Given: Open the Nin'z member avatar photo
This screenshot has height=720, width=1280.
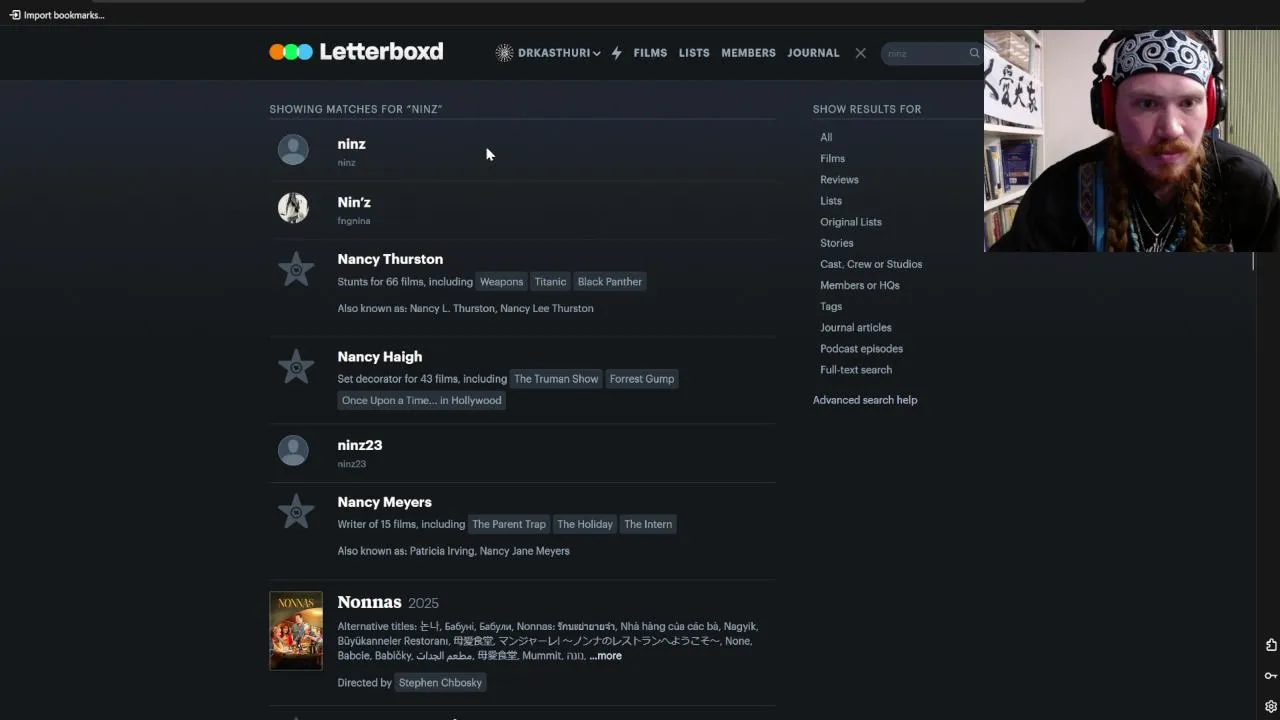Looking at the screenshot, I should point(293,208).
